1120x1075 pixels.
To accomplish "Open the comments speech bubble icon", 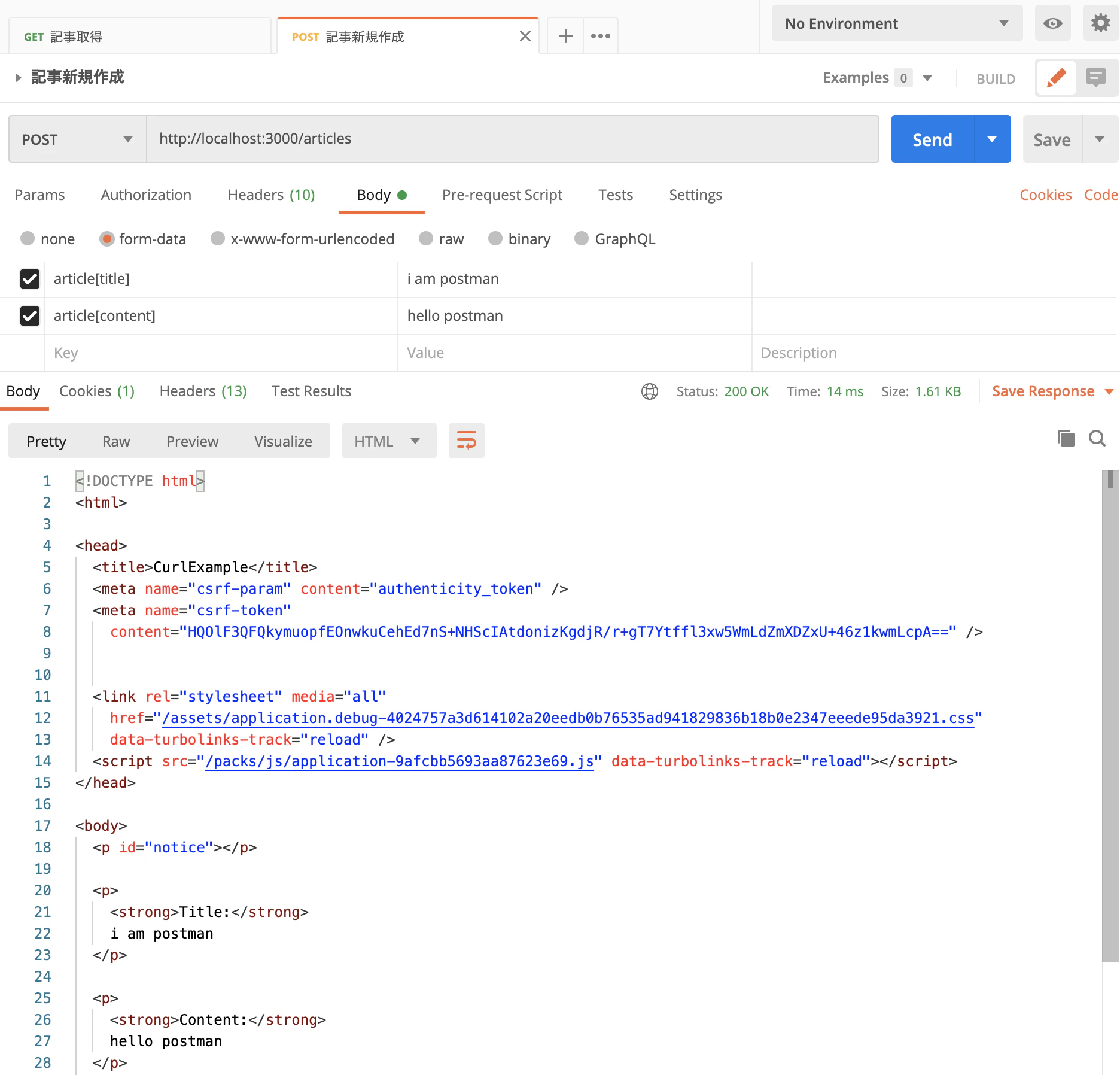I will coord(1096,78).
